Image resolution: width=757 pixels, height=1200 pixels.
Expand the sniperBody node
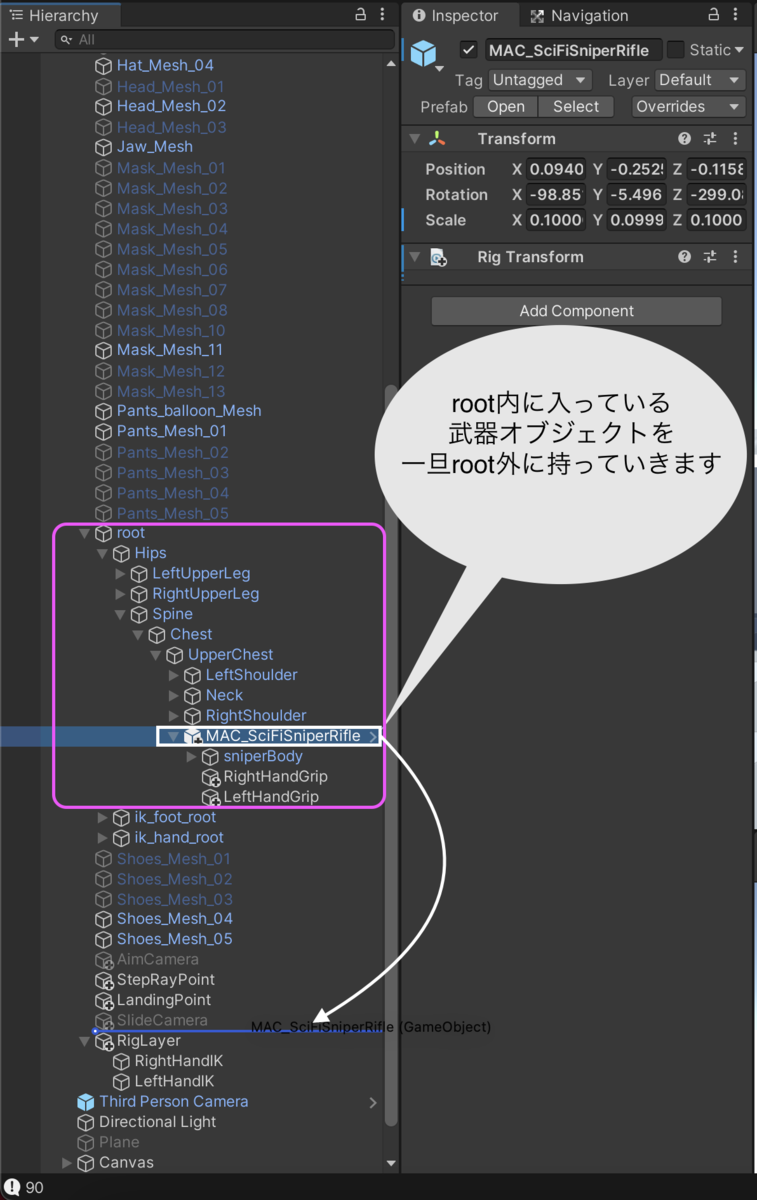coord(192,757)
